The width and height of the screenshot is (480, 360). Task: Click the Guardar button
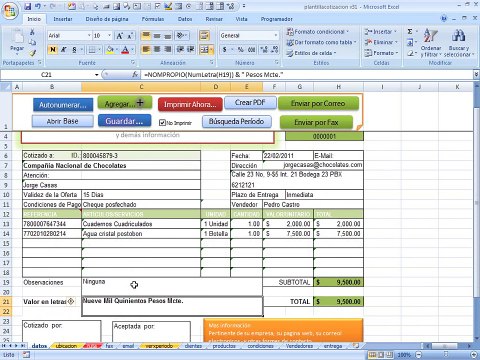point(124,121)
